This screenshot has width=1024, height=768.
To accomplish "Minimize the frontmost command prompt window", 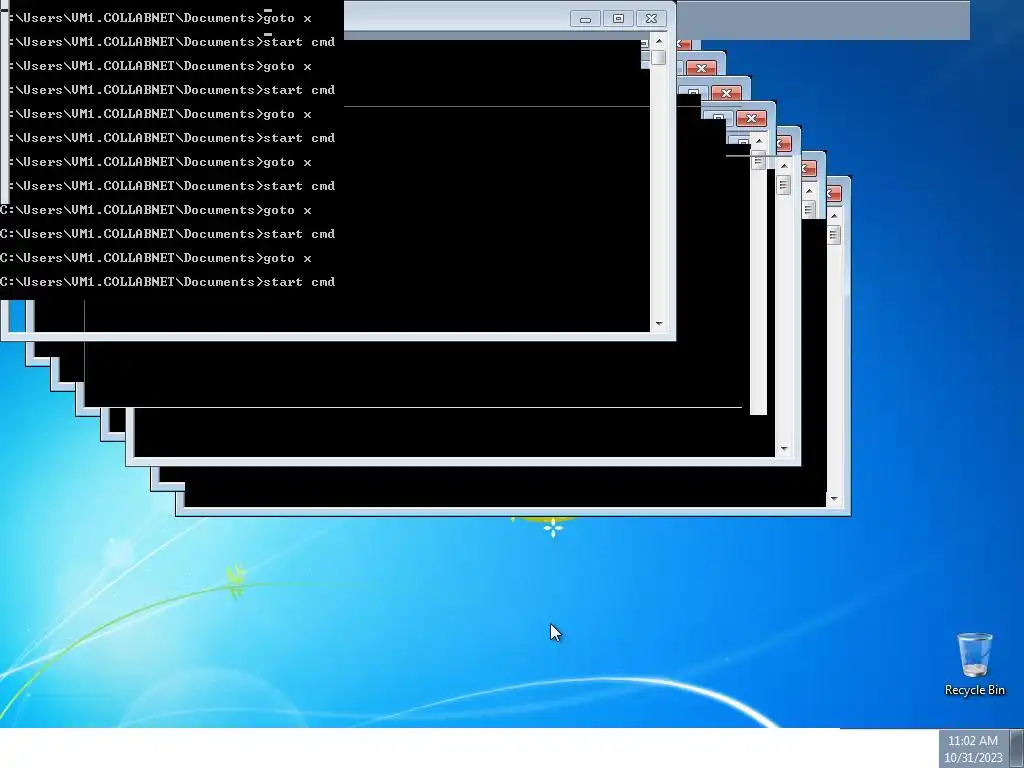I will pos(585,19).
